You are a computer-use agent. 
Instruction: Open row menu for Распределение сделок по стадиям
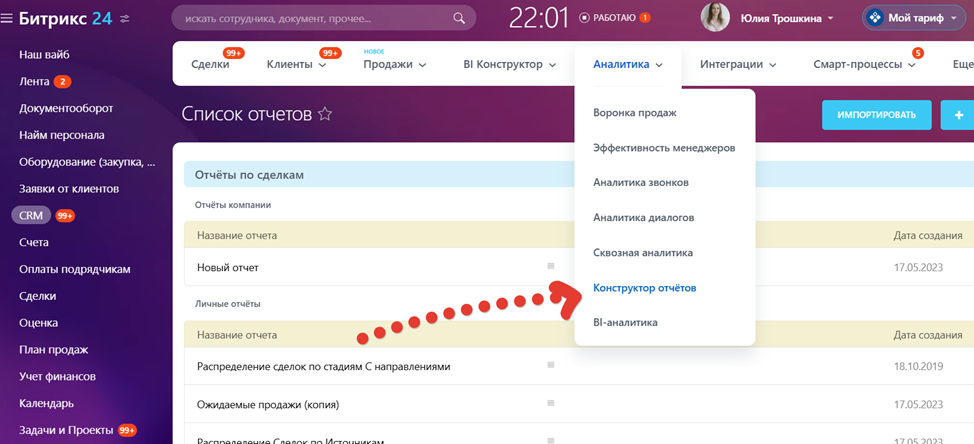pyautogui.click(x=550, y=365)
